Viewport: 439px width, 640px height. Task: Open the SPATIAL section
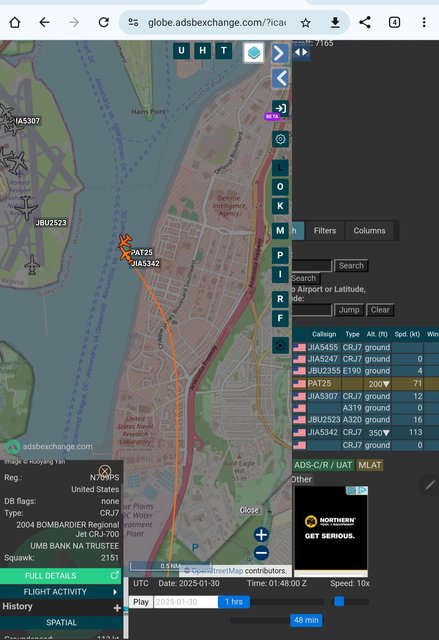click(61, 622)
